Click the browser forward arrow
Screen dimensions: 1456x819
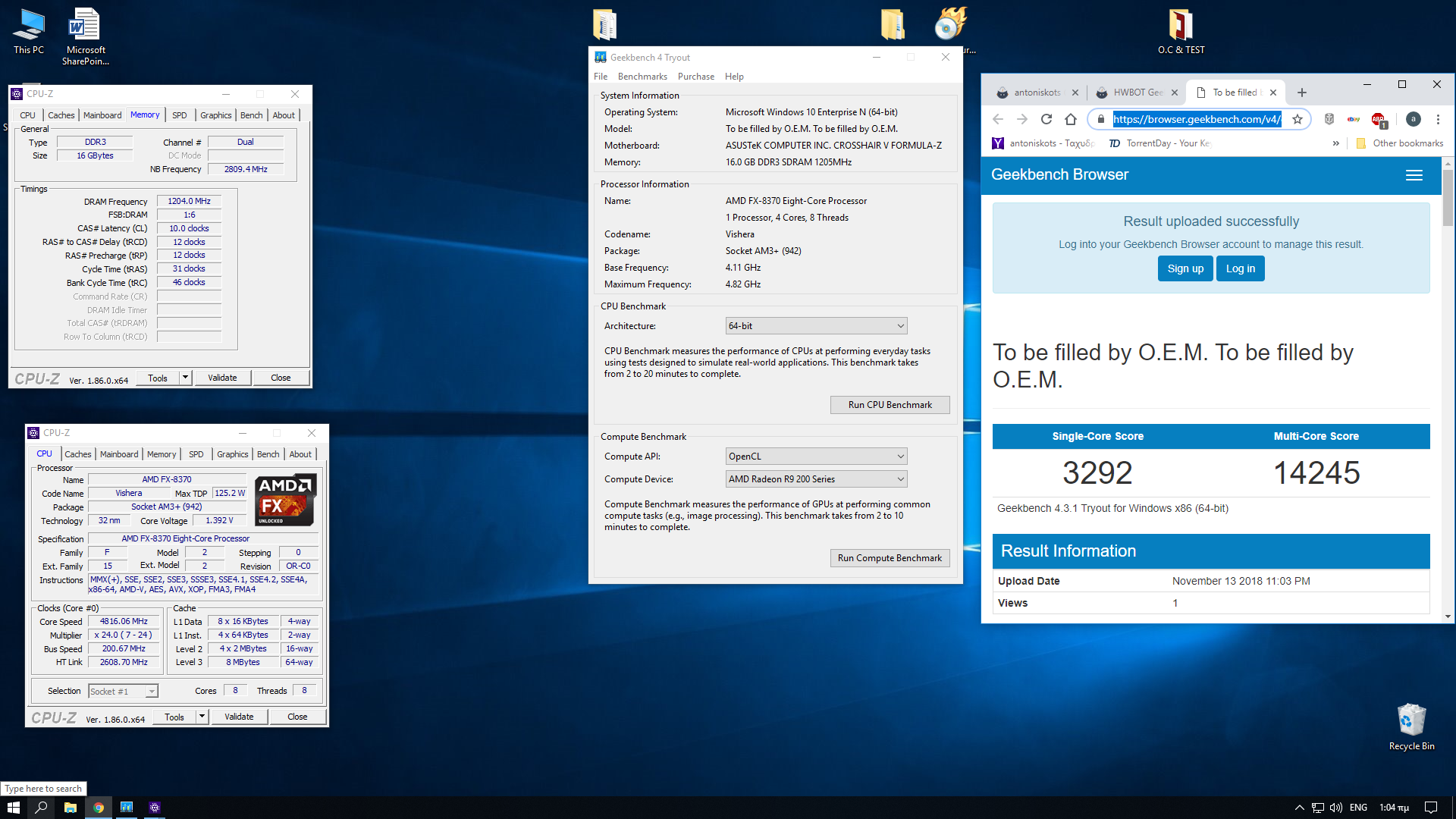coord(1022,119)
